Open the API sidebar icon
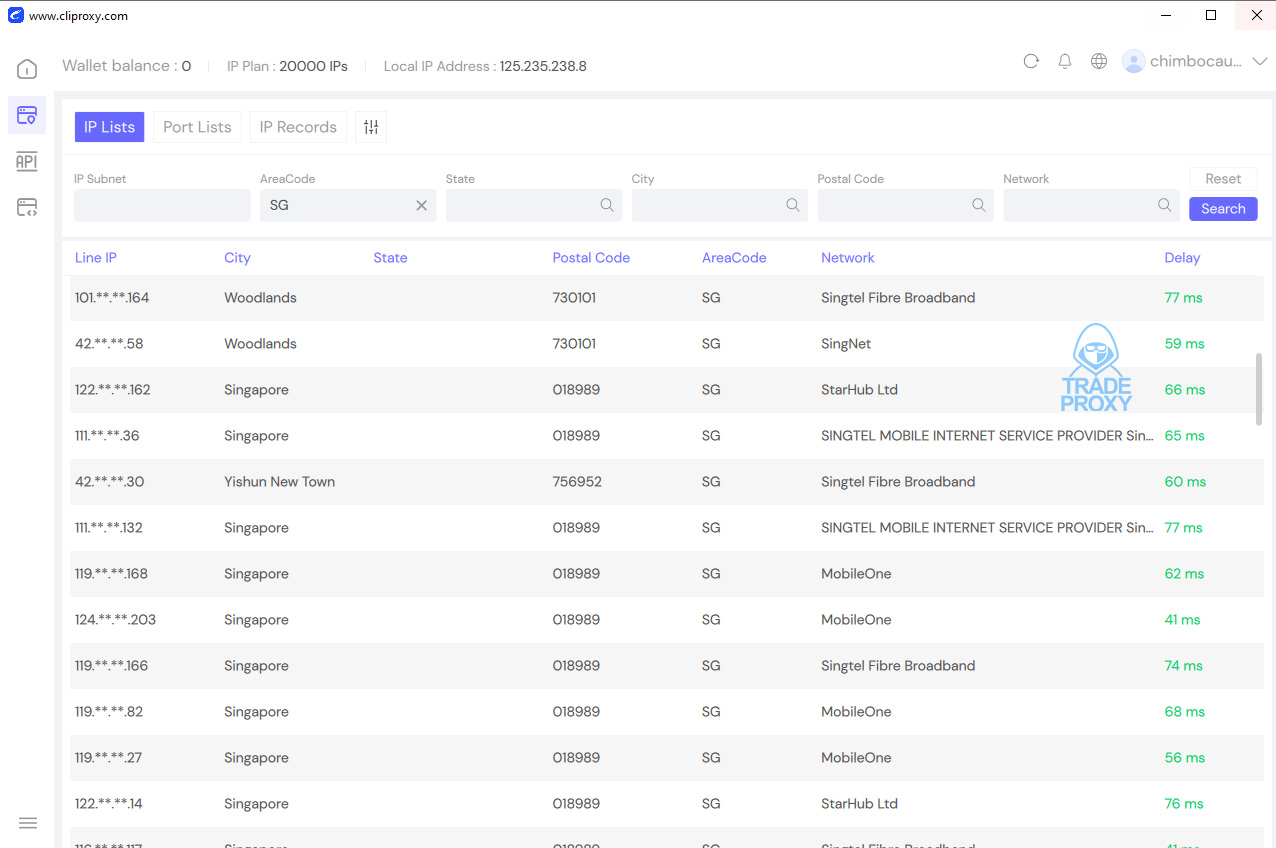 click(27, 162)
